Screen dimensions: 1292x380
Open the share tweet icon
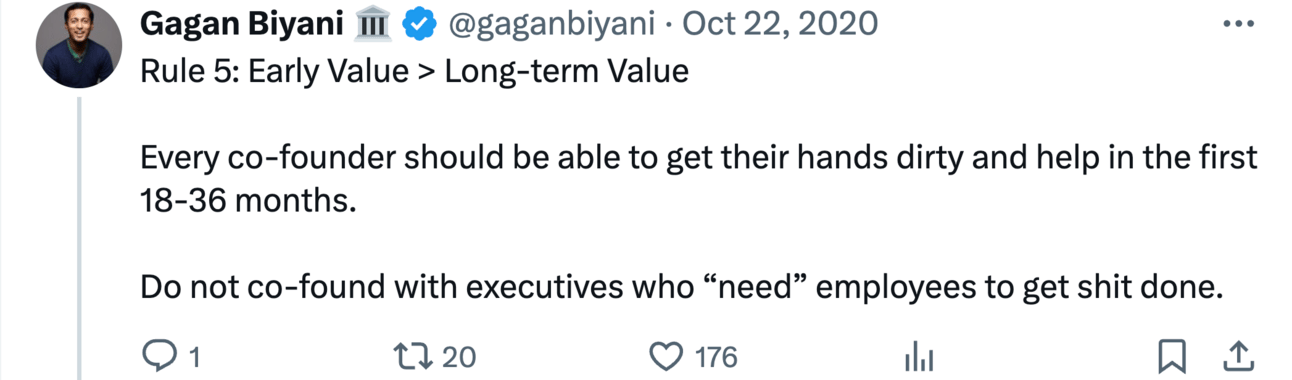[1237, 355]
